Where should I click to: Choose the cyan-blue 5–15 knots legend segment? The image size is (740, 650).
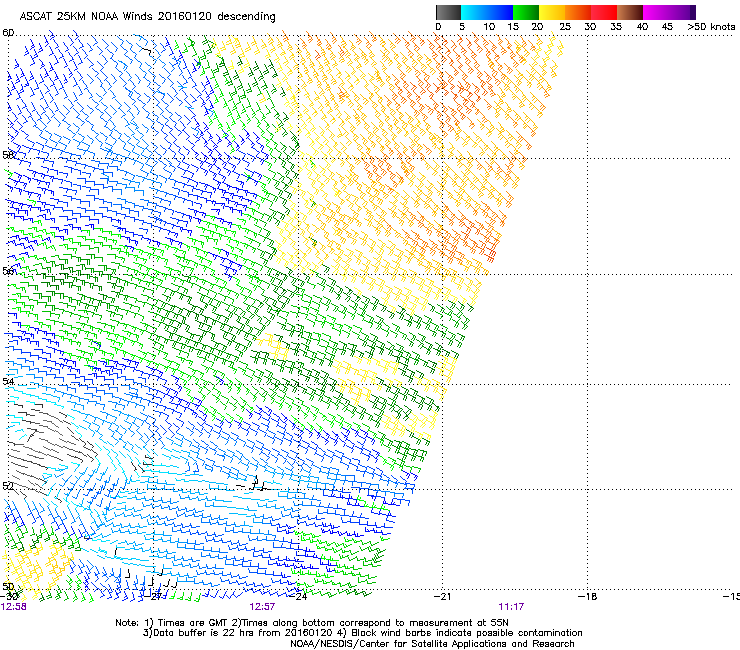pyautogui.click(x=487, y=12)
